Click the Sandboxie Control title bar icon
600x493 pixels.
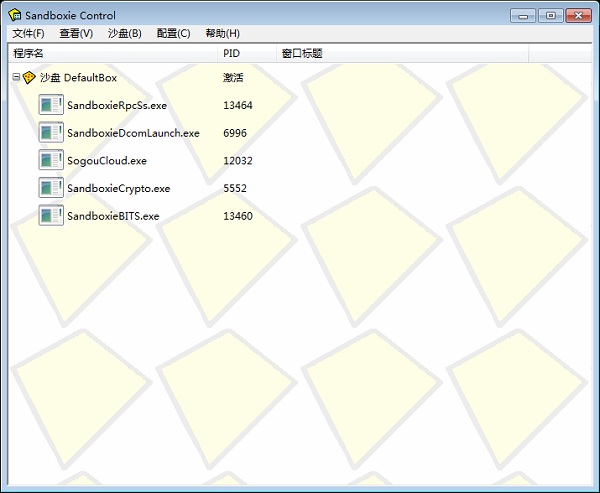click(15, 15)
